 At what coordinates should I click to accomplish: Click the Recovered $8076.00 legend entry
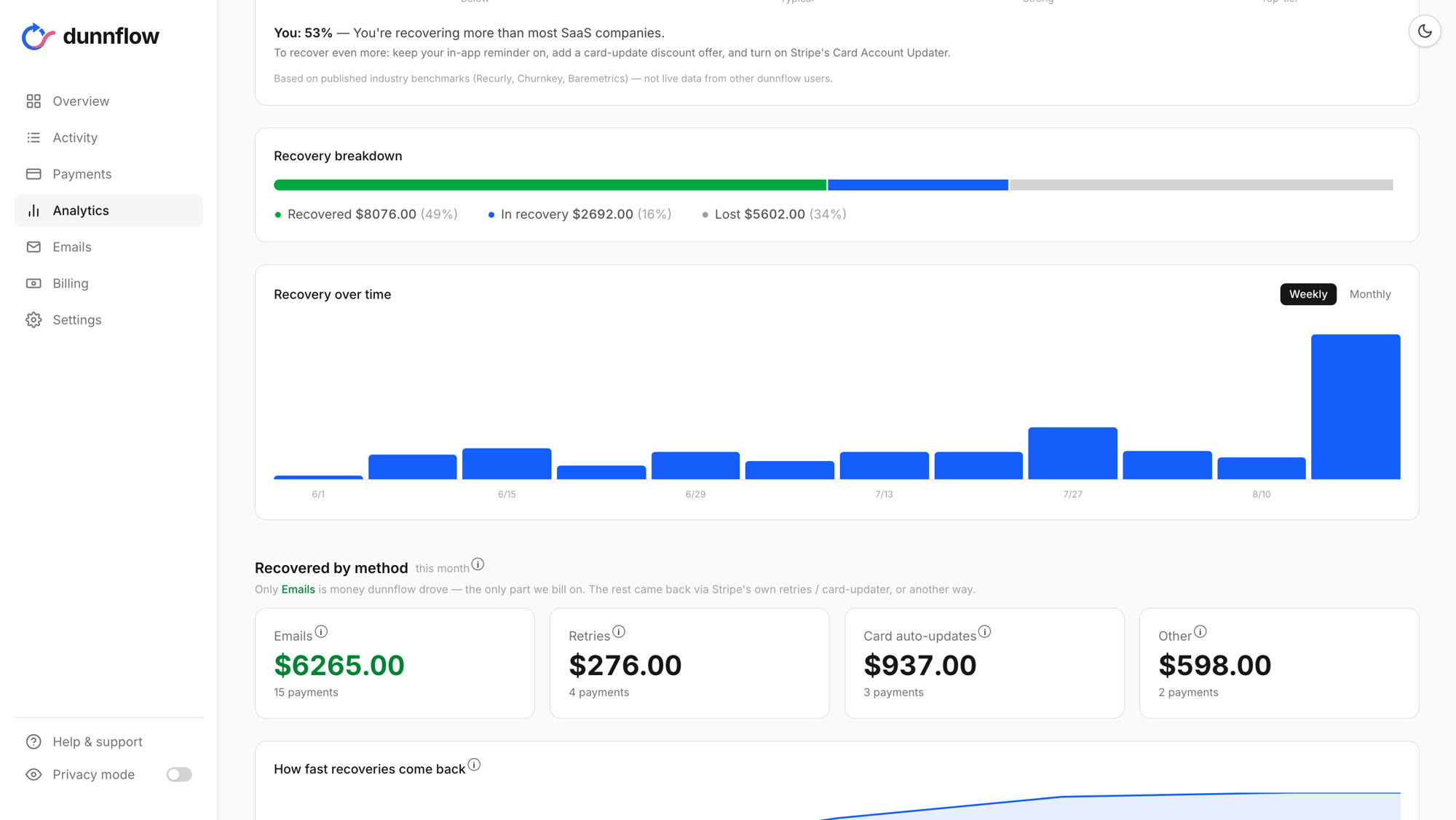pos(365,214)
